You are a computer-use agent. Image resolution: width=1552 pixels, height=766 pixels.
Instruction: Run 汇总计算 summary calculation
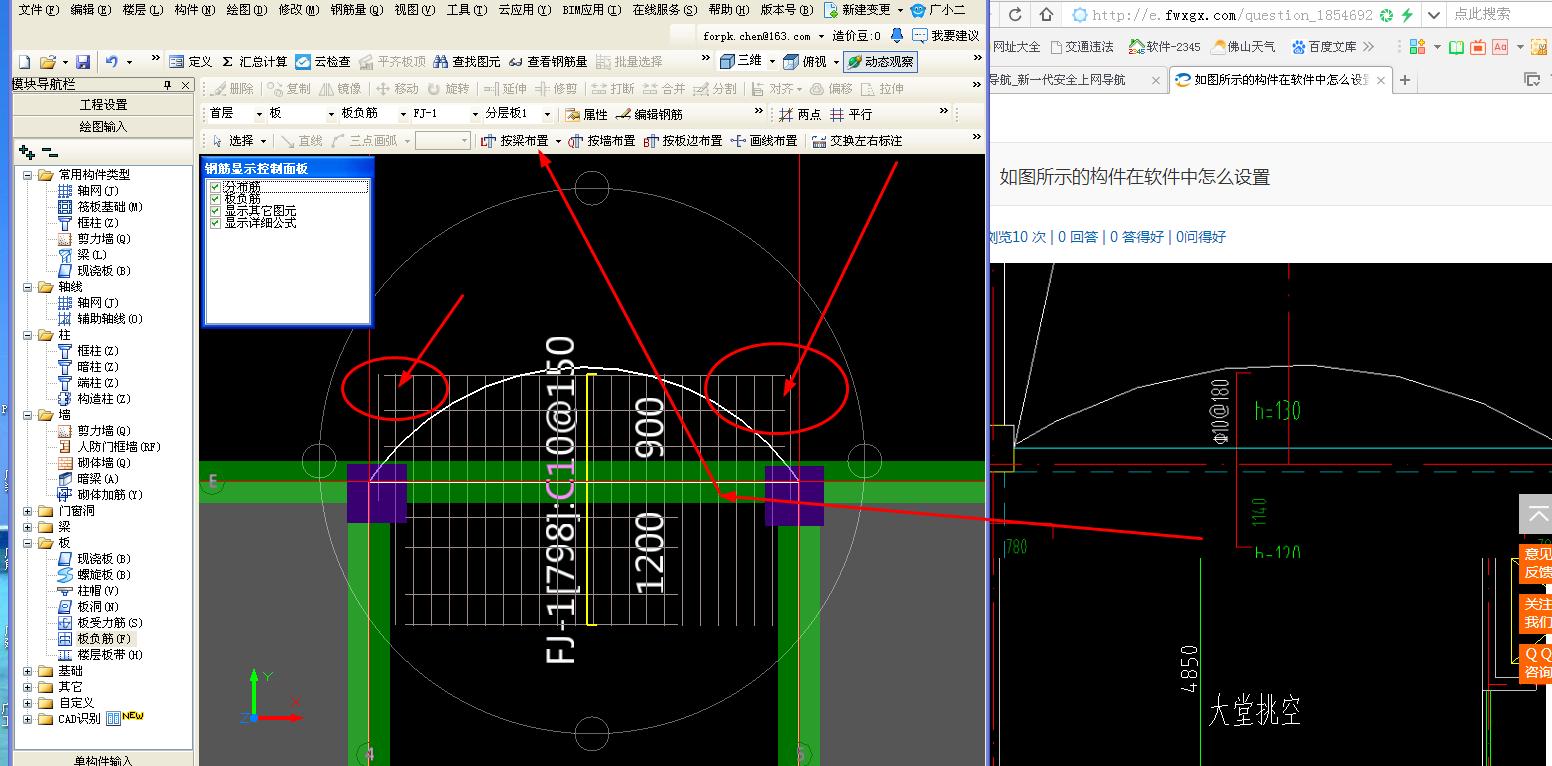pos(254,62)
